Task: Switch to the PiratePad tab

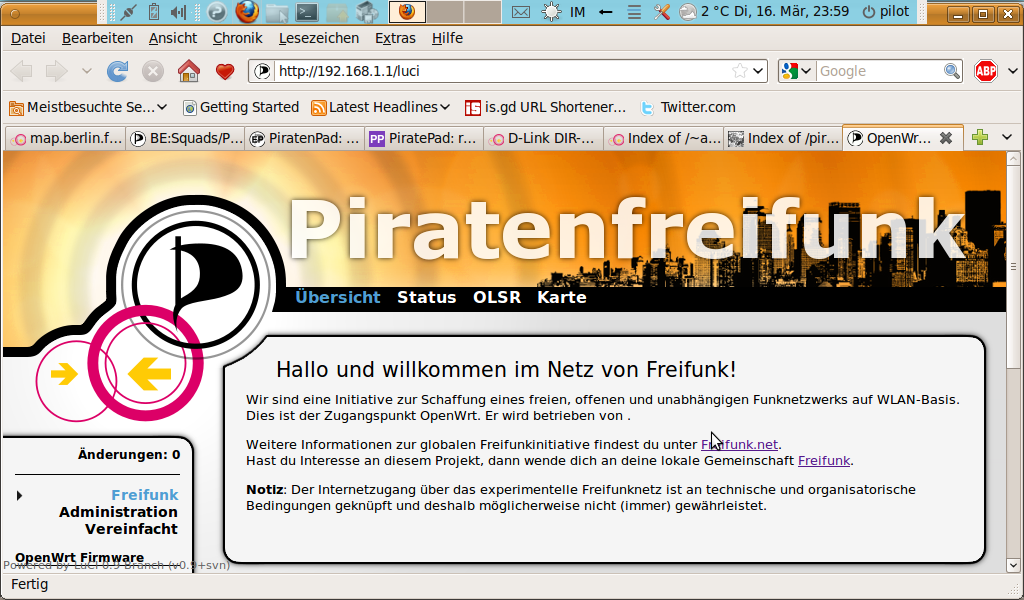Action: pos(424,139)
